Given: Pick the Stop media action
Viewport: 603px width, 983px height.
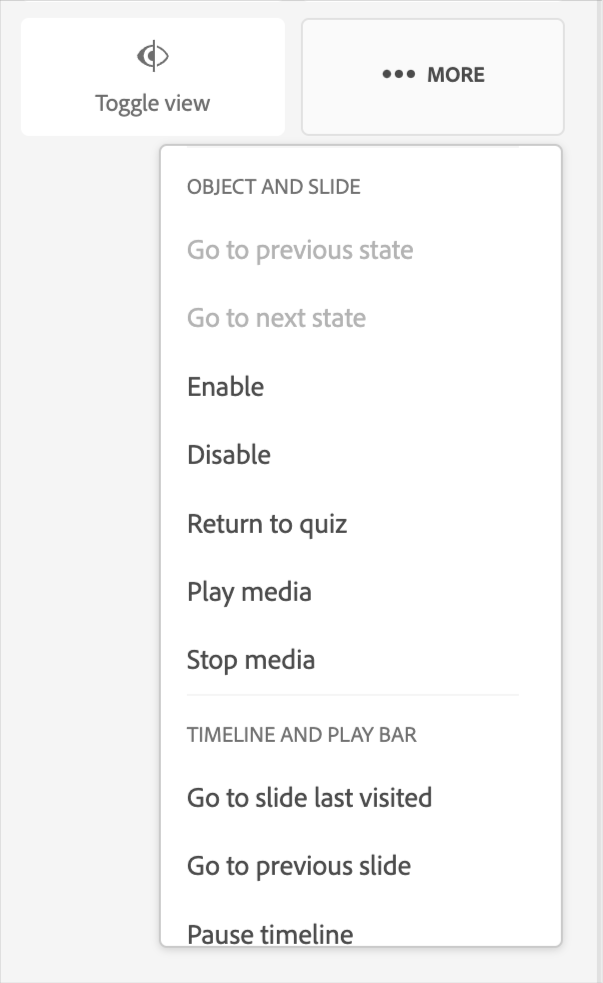Looking at the screenshot, I should 251,660.
